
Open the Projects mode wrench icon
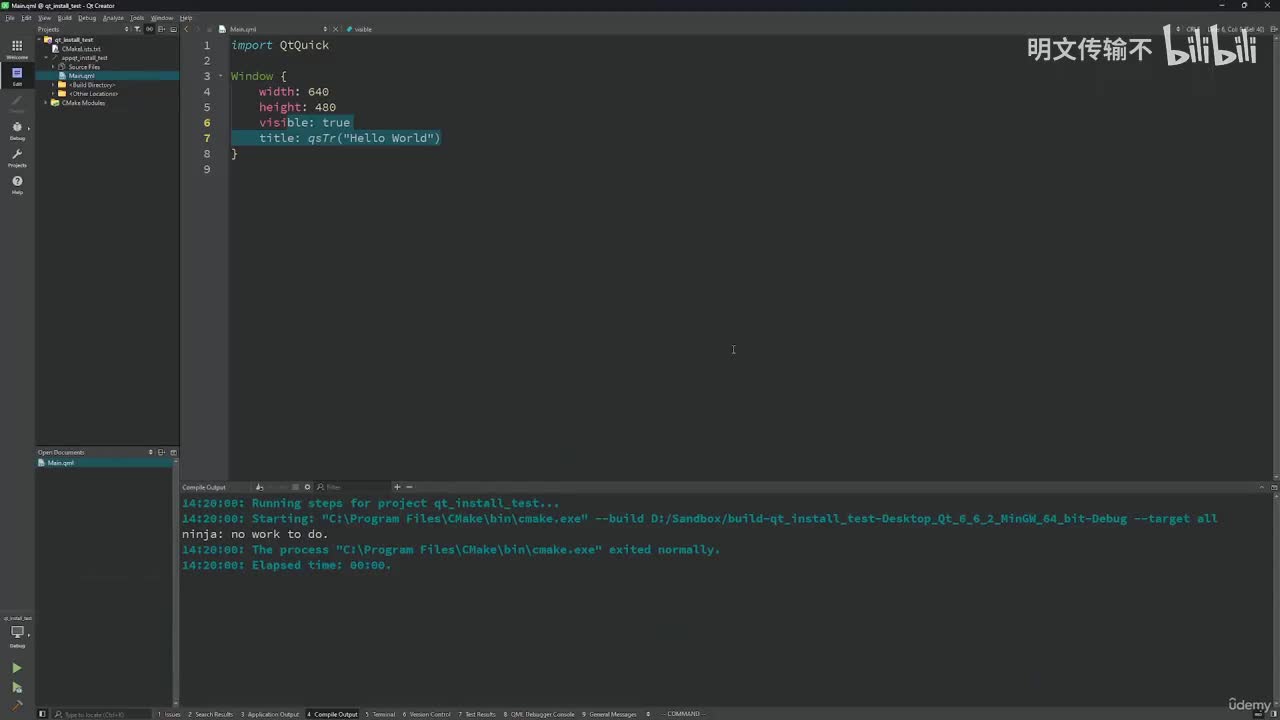(17, 157)
